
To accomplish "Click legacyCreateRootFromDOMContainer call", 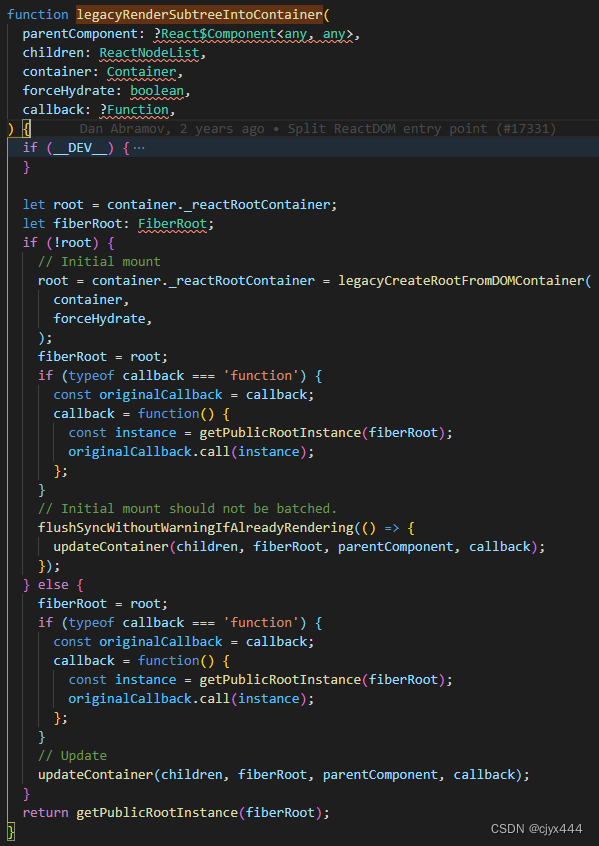I will click(461, 281).
